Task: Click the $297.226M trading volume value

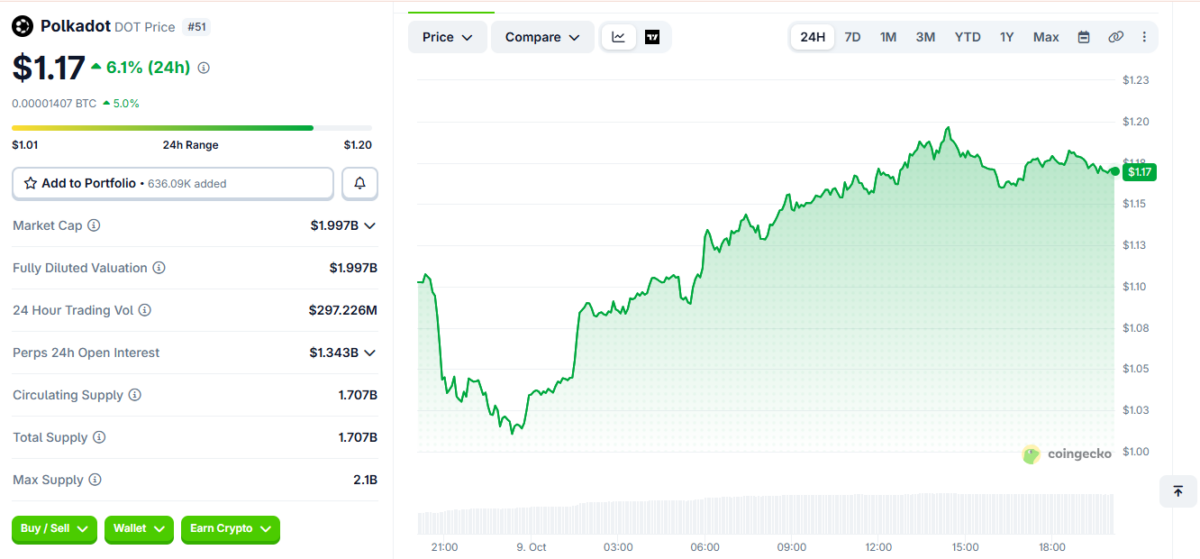Action: [x=343, y=311]
